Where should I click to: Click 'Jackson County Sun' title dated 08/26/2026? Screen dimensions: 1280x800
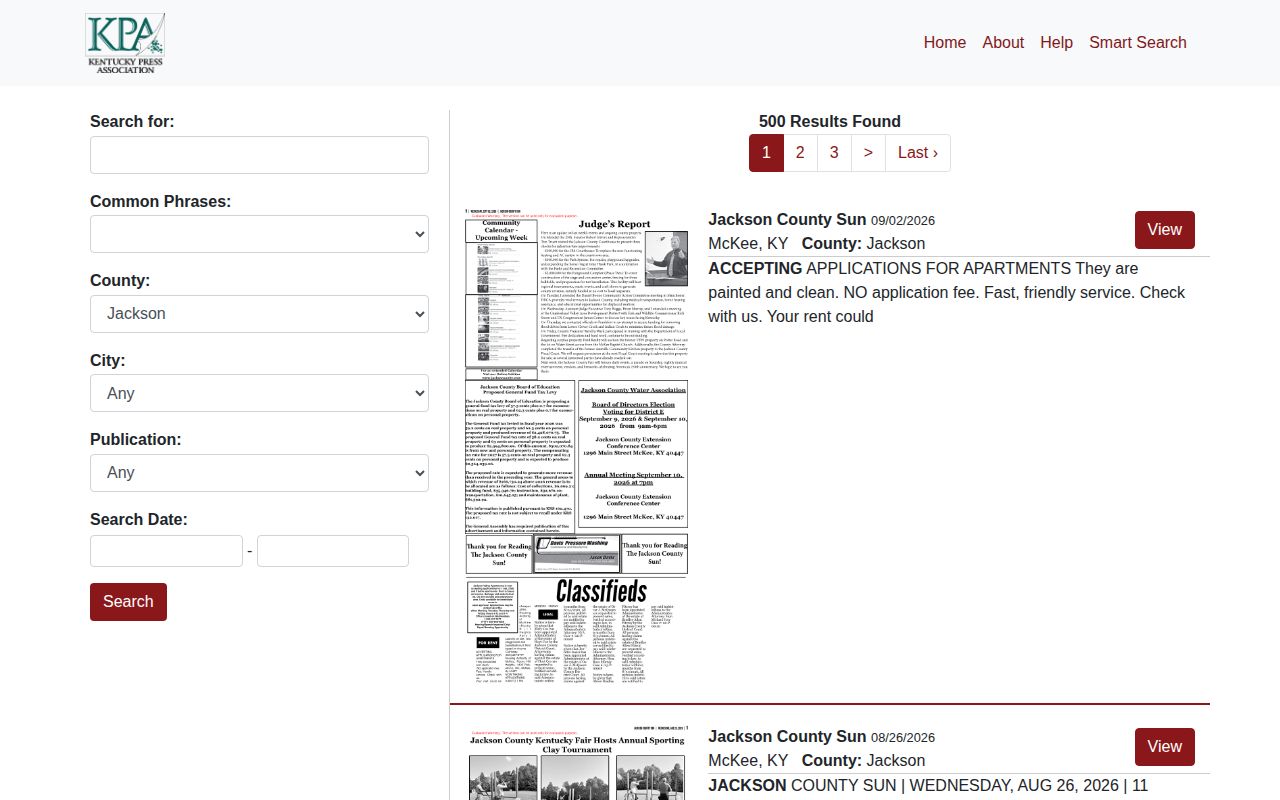tap(787, 737)
